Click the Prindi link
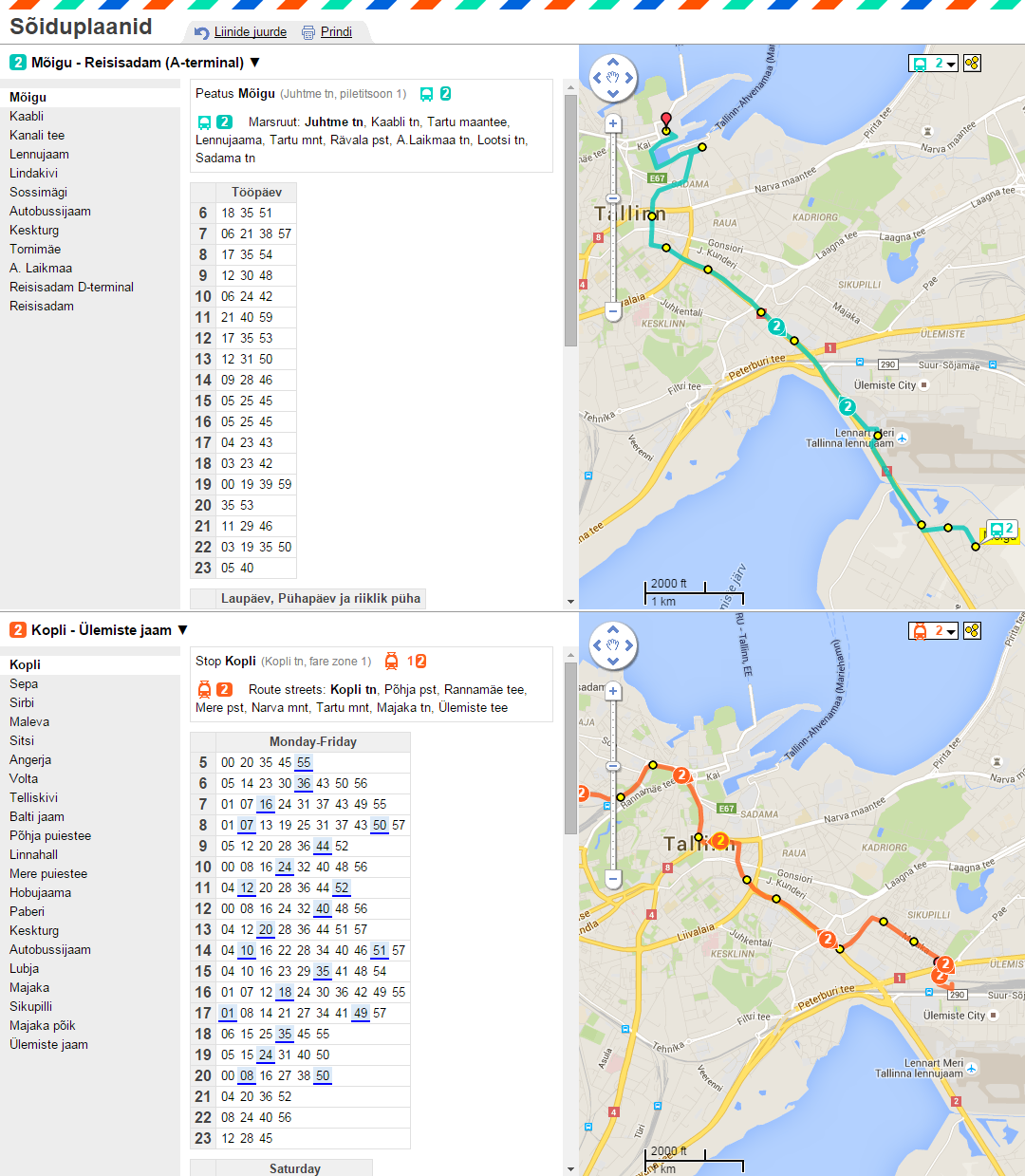This screenshot has height=1176, width=1025. click(336, 32)
